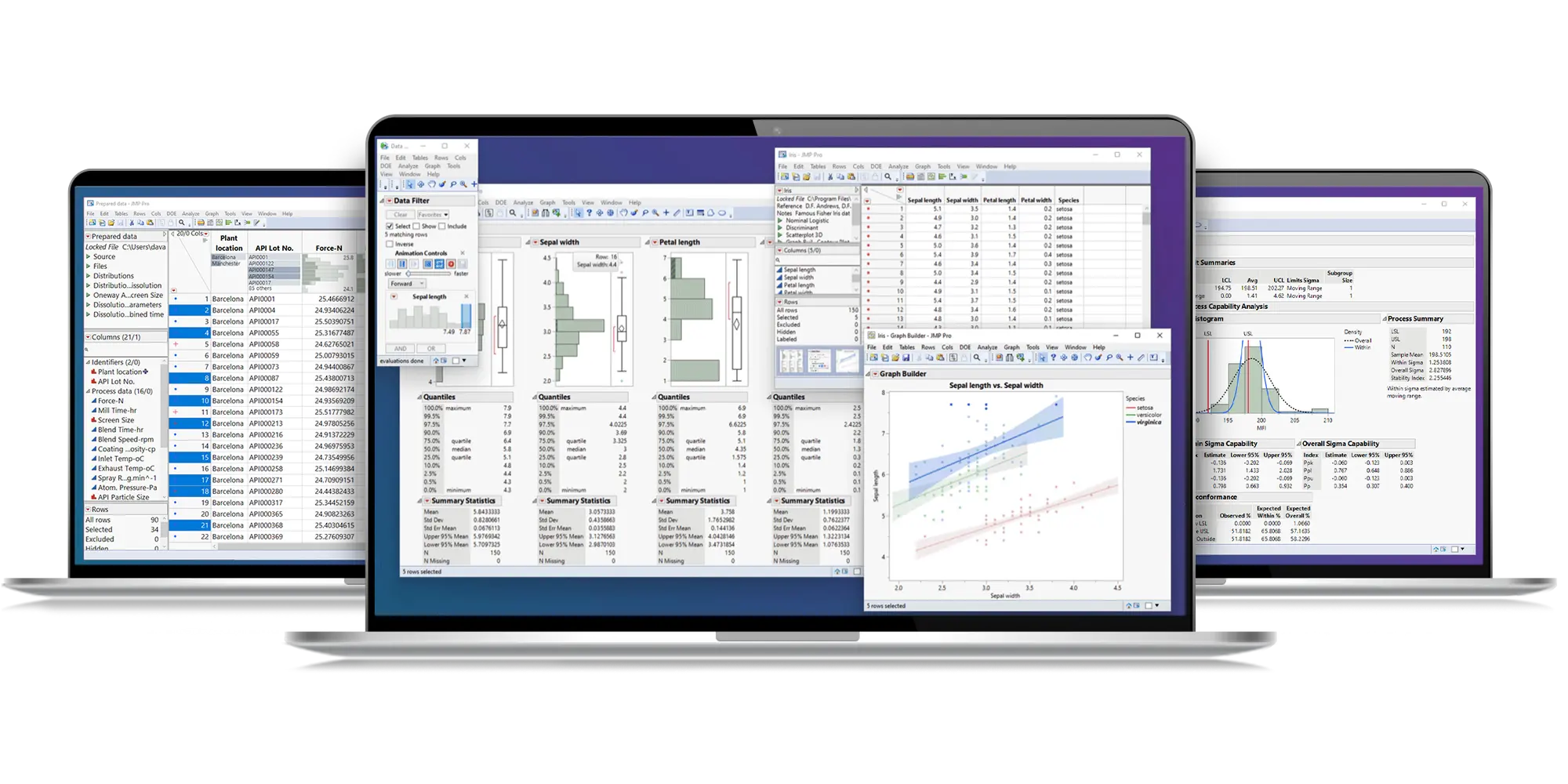Click the Clear button in Data Filter

pos(401,214)
